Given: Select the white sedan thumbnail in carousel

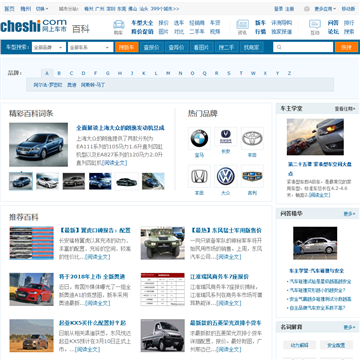Looking at the screenshot, I should 47,181.
